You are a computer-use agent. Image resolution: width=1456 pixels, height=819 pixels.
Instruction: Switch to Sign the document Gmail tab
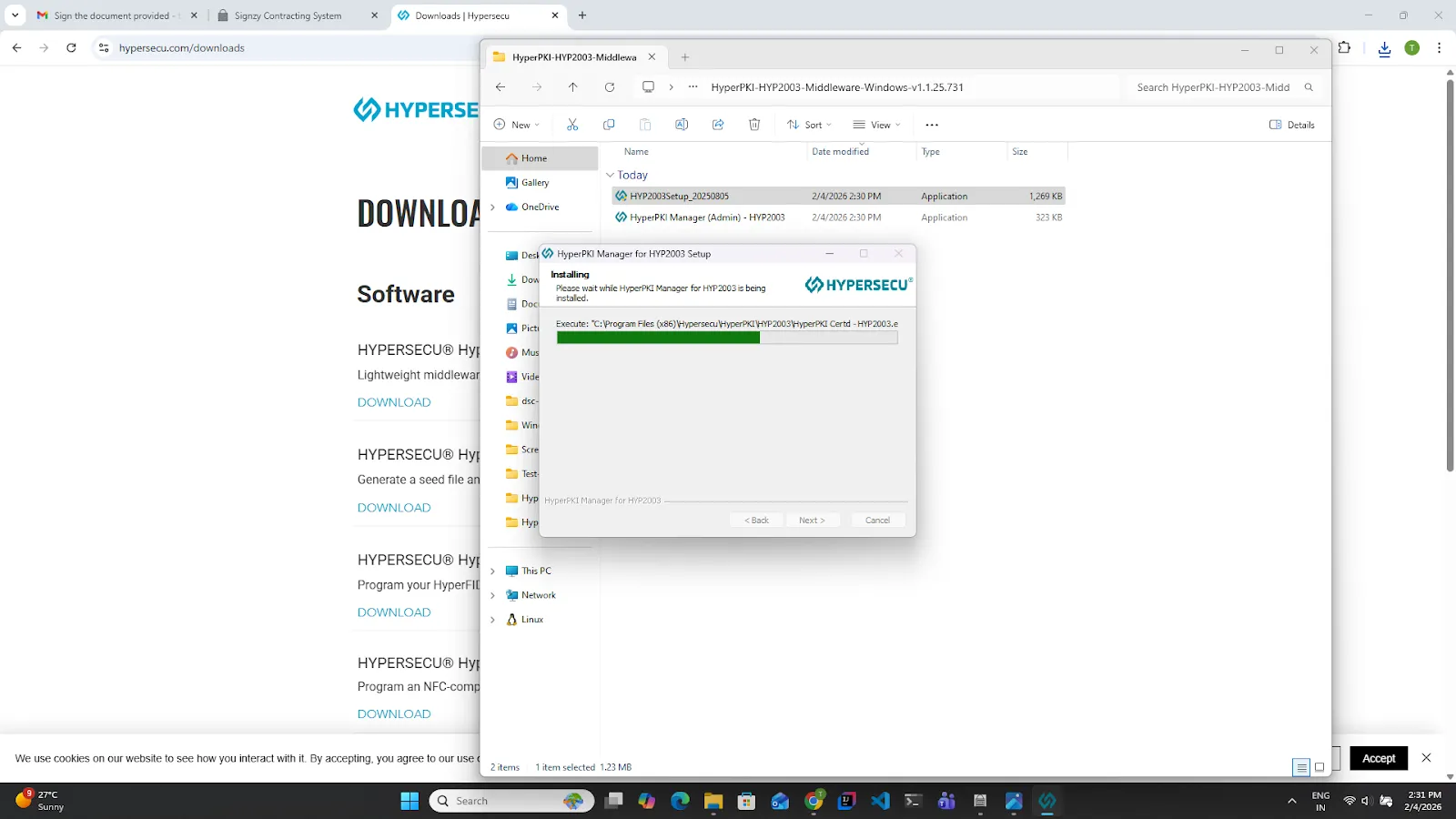116,15
